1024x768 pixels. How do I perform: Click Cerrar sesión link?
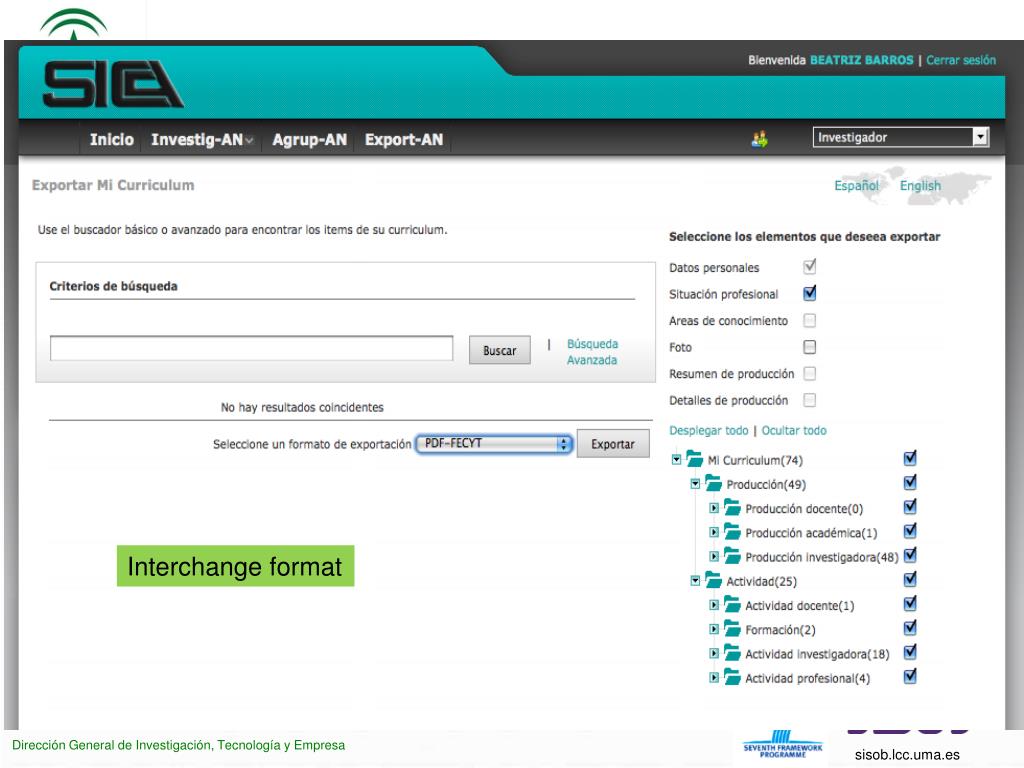point(961,60)
